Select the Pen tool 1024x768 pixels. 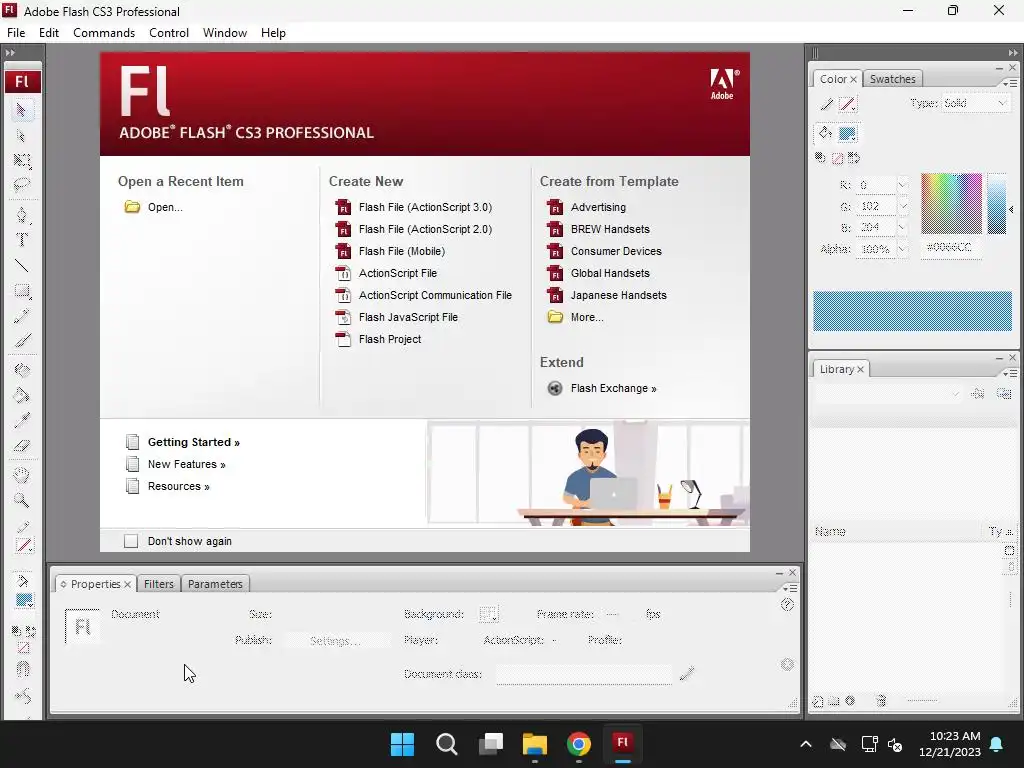(22, 215)
